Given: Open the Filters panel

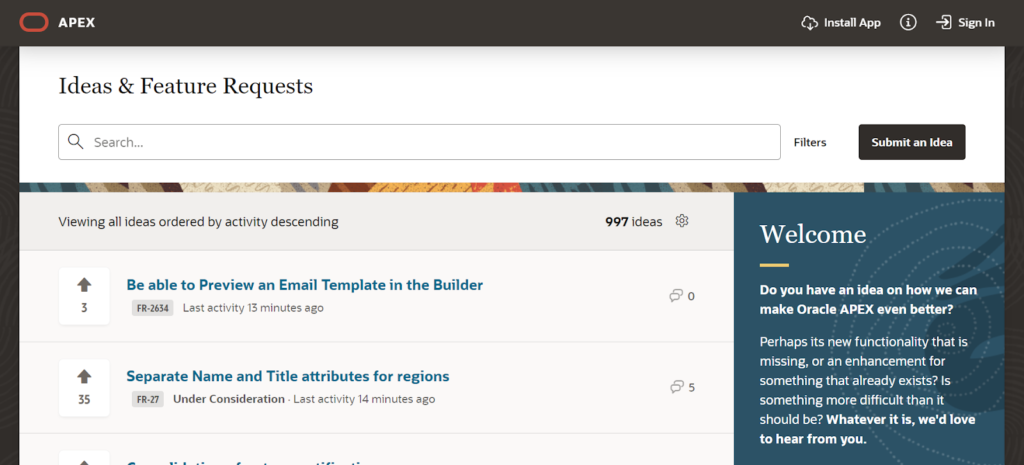Looking at the screenshot, I should [810, 142].
